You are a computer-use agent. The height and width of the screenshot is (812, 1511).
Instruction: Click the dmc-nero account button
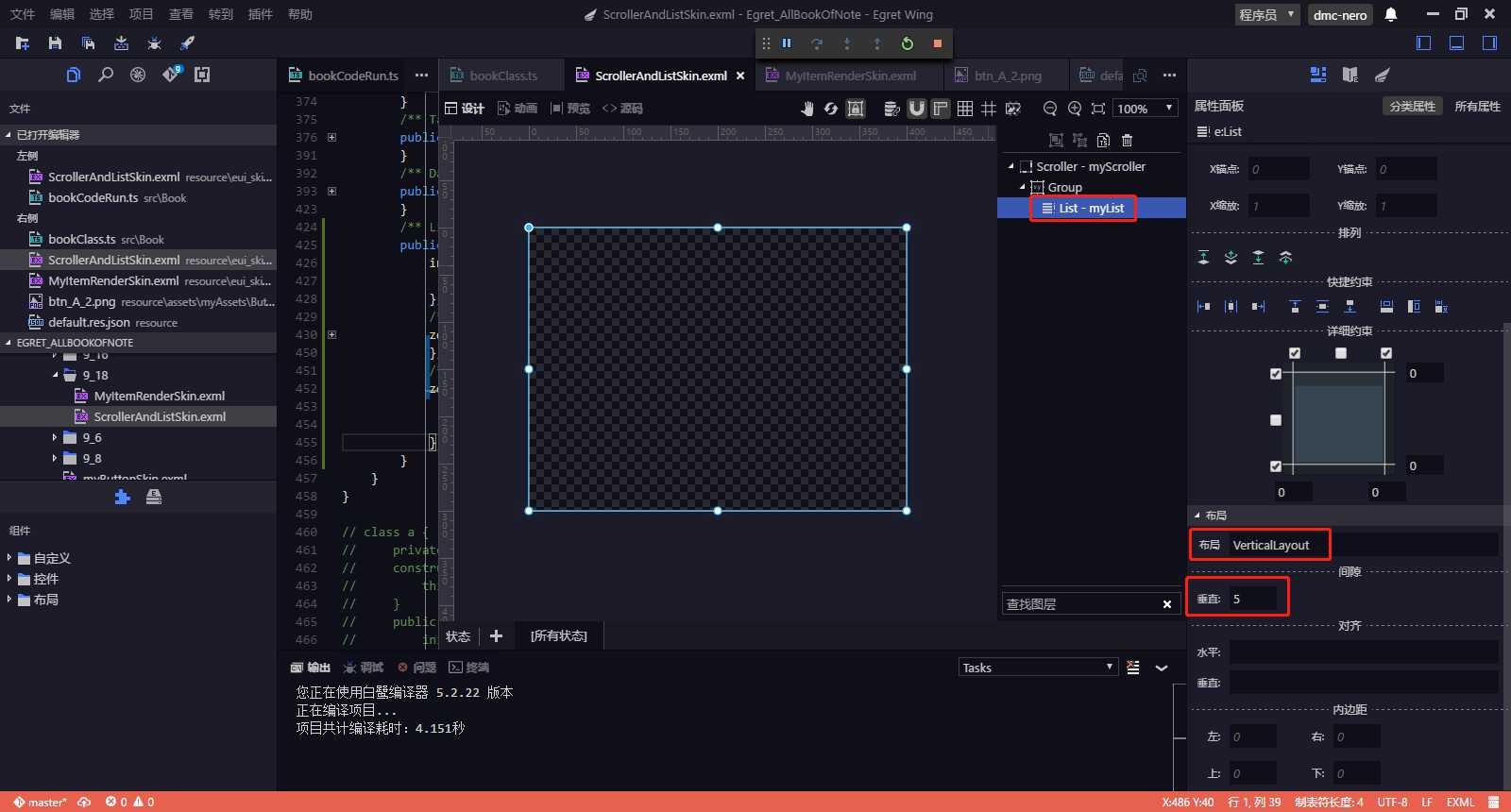1340,14
